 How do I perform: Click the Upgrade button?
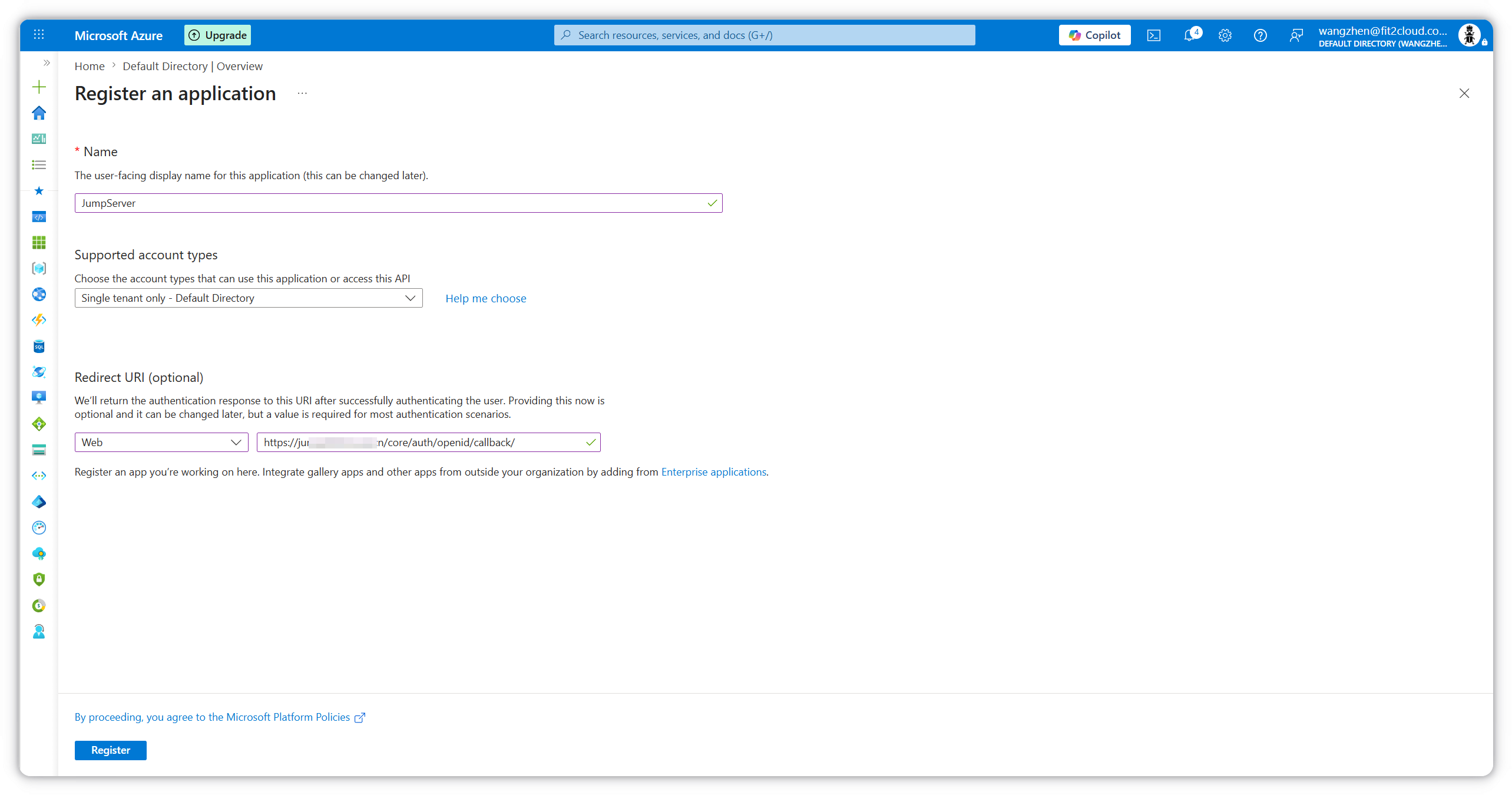(217, 35)
